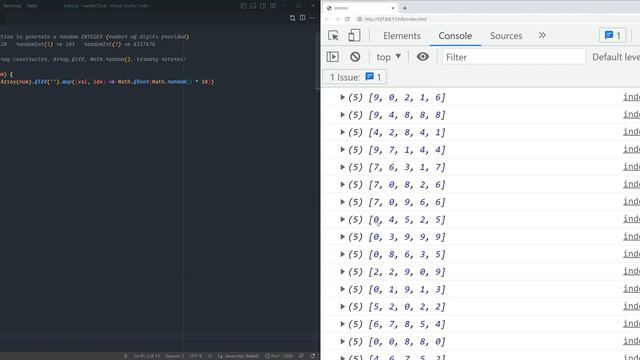The image size is (640, 360).
Task: Expand the array [7, 0, 9, 6, 6]
Action: click(x=342, y=202)
